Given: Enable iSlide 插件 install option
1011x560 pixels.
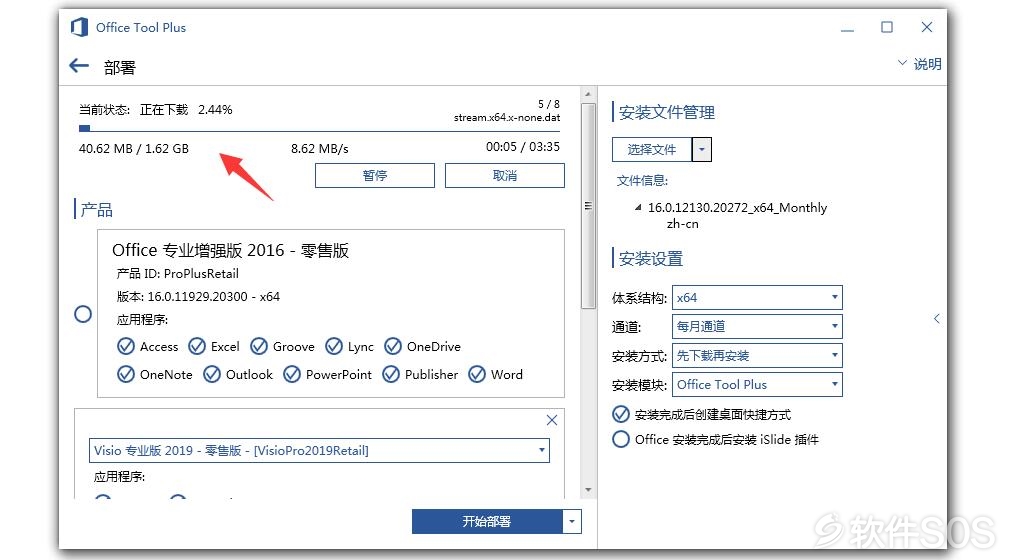Looking at the screenshot, I should point(620,439).
